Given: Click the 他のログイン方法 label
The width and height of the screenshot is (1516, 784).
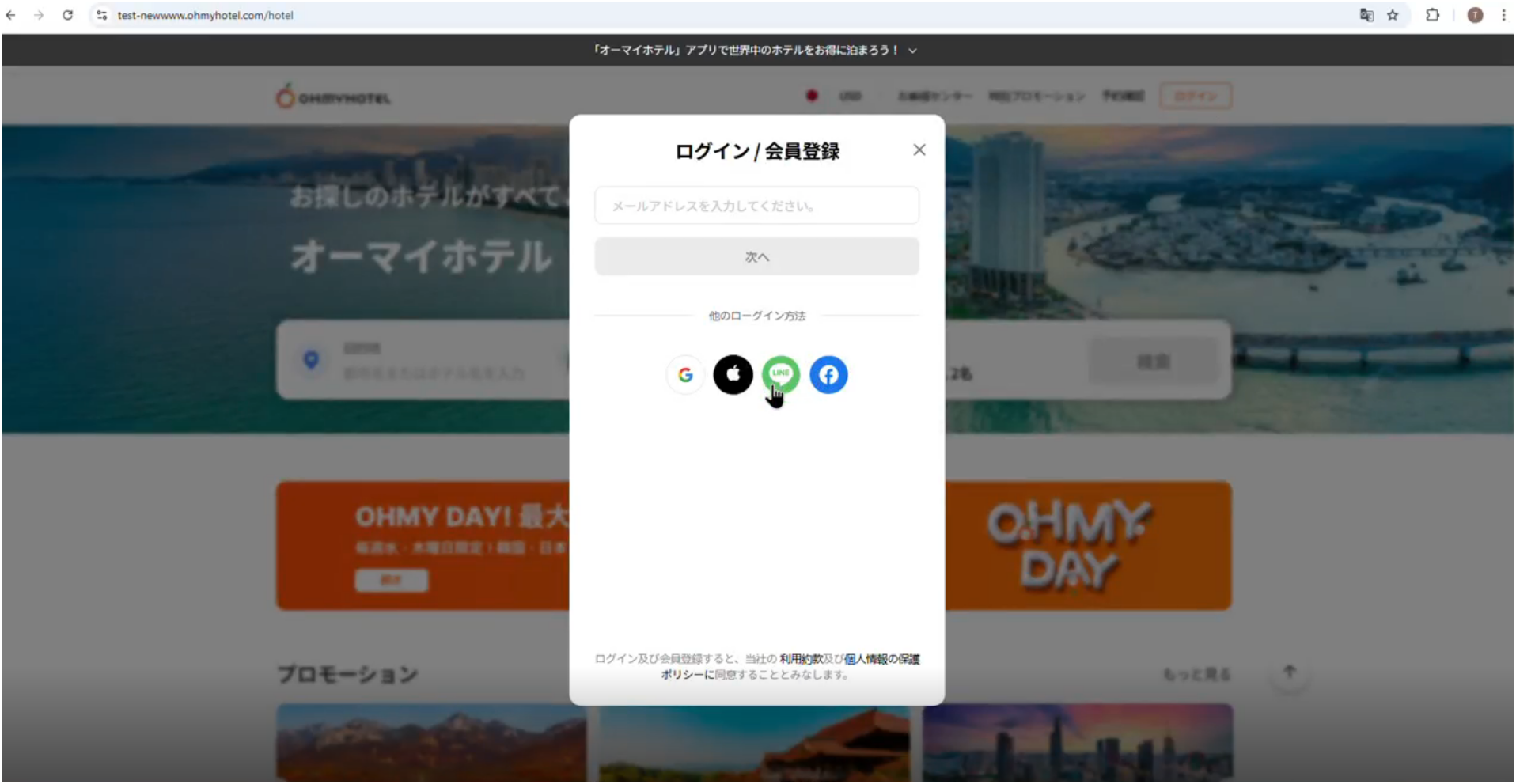Looking at the screenshot, I should (x=757, y=316).
